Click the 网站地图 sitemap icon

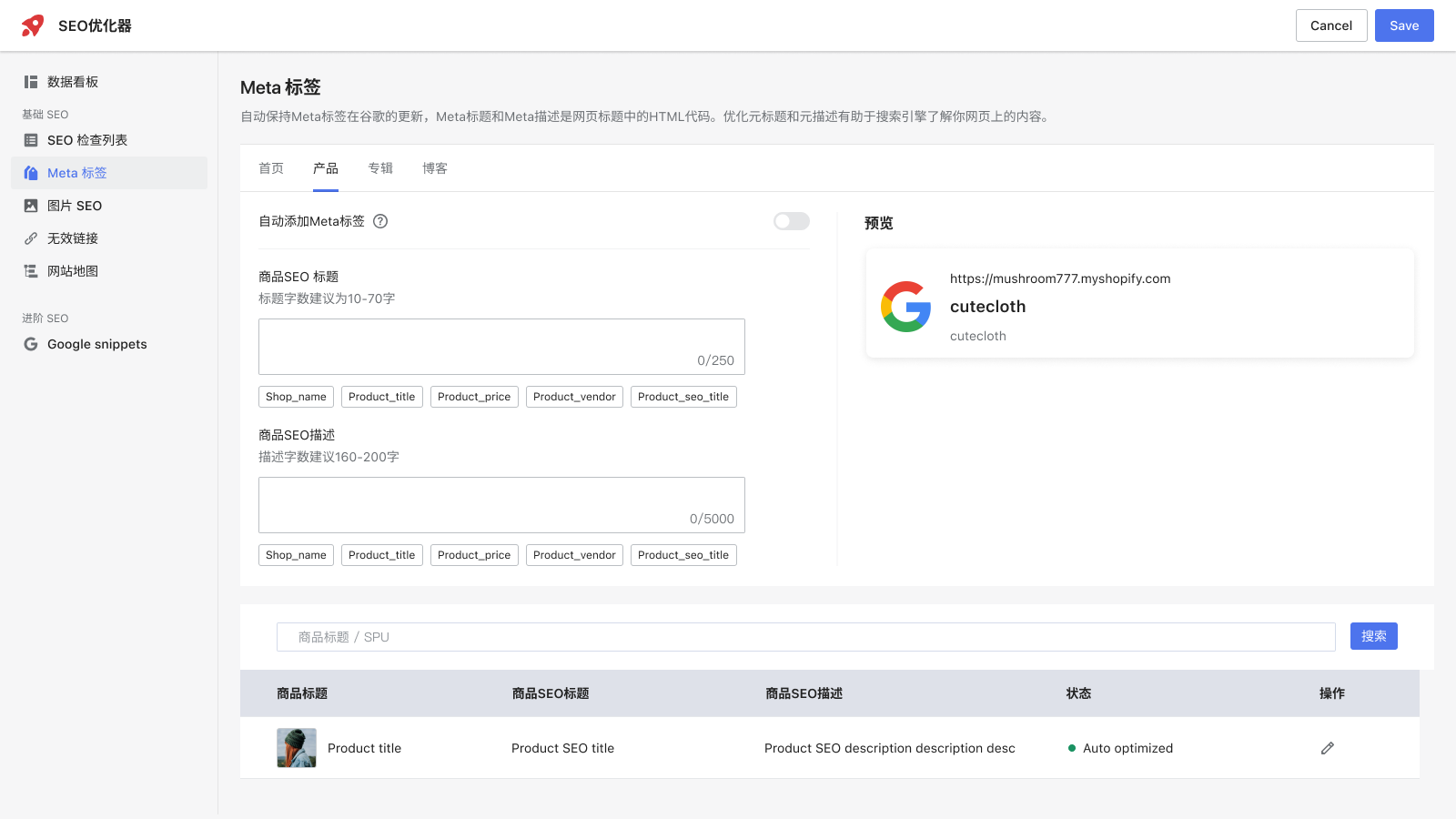(31, 271)
